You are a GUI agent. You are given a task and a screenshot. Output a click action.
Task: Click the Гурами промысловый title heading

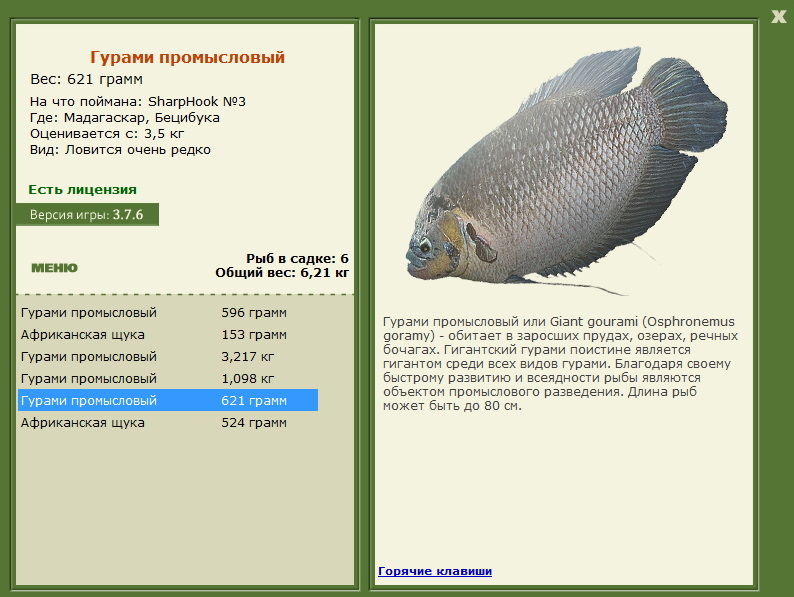[x=187, y=57]
